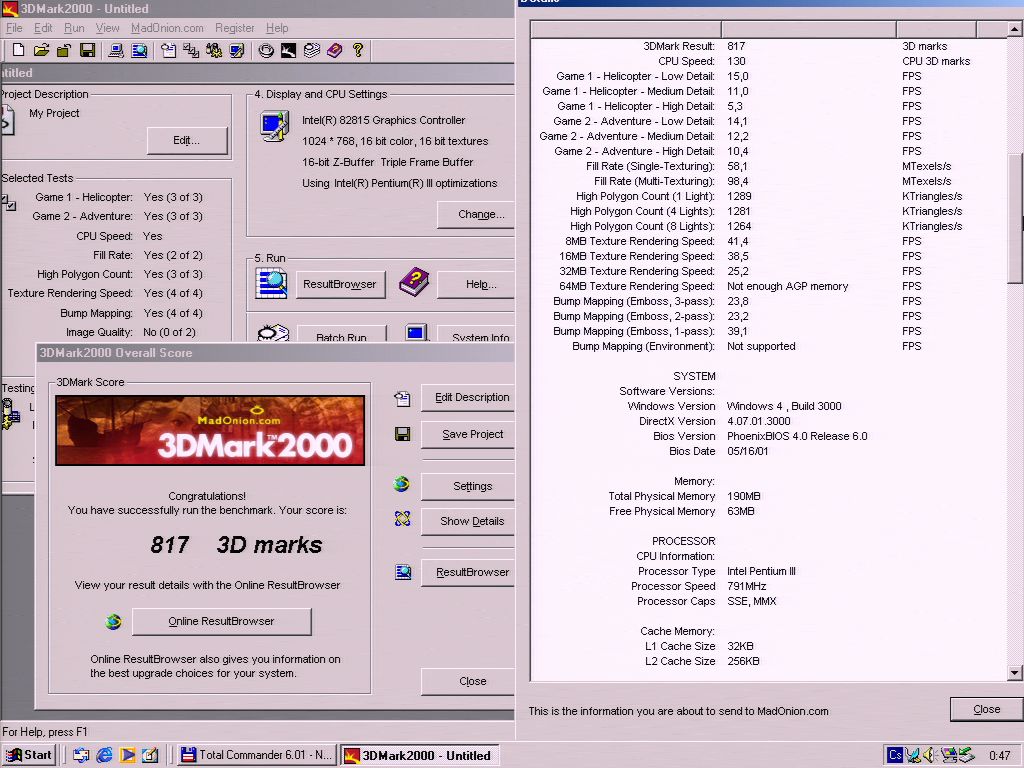The height and width of the screenshot is (768, 1024).
Task: Open the Help menu in the menu bar
Action: pos(277,28)
